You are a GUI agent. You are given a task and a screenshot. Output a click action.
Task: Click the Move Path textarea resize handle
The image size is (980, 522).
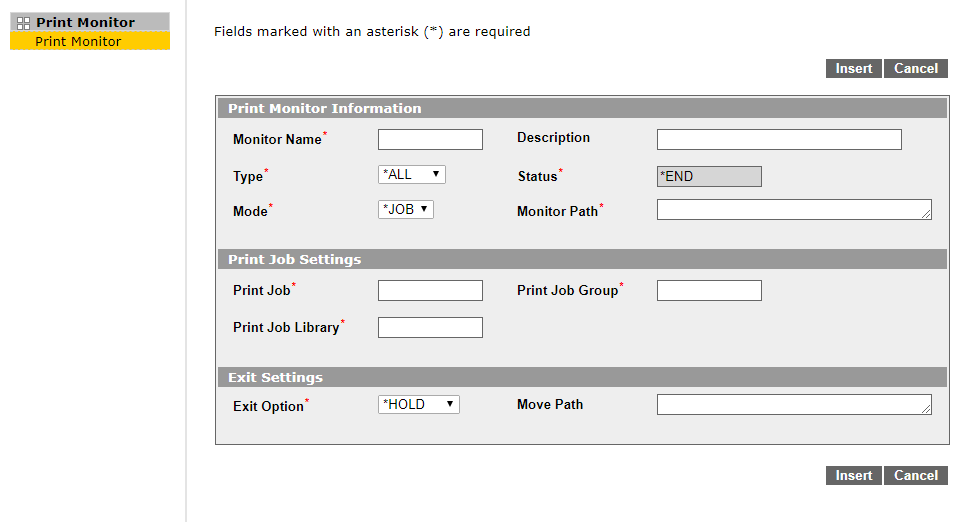click(x=927, y=409)
